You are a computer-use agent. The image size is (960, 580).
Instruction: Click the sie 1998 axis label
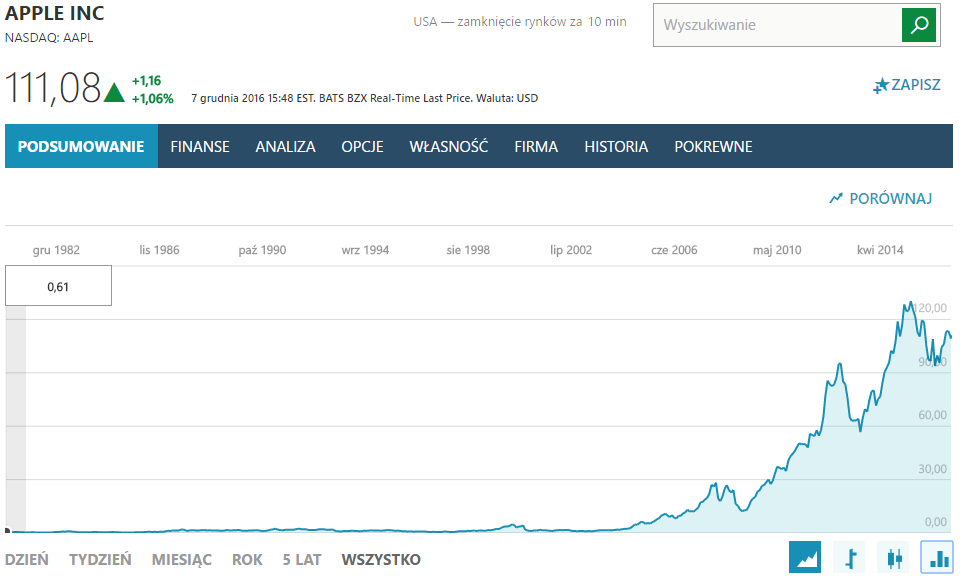tap(468, 250)
